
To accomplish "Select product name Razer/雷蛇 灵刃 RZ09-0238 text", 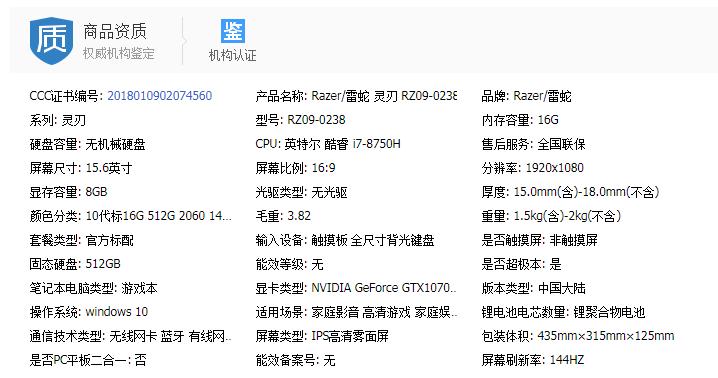I will point(384,96).
